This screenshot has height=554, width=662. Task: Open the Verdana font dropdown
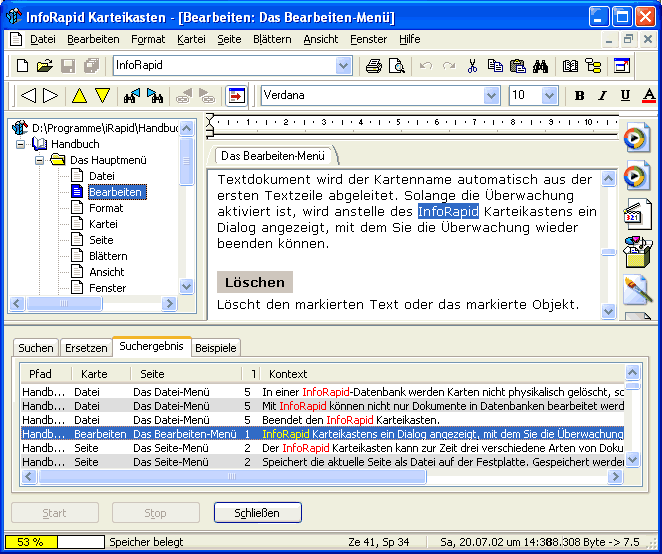tap(491, 95)
